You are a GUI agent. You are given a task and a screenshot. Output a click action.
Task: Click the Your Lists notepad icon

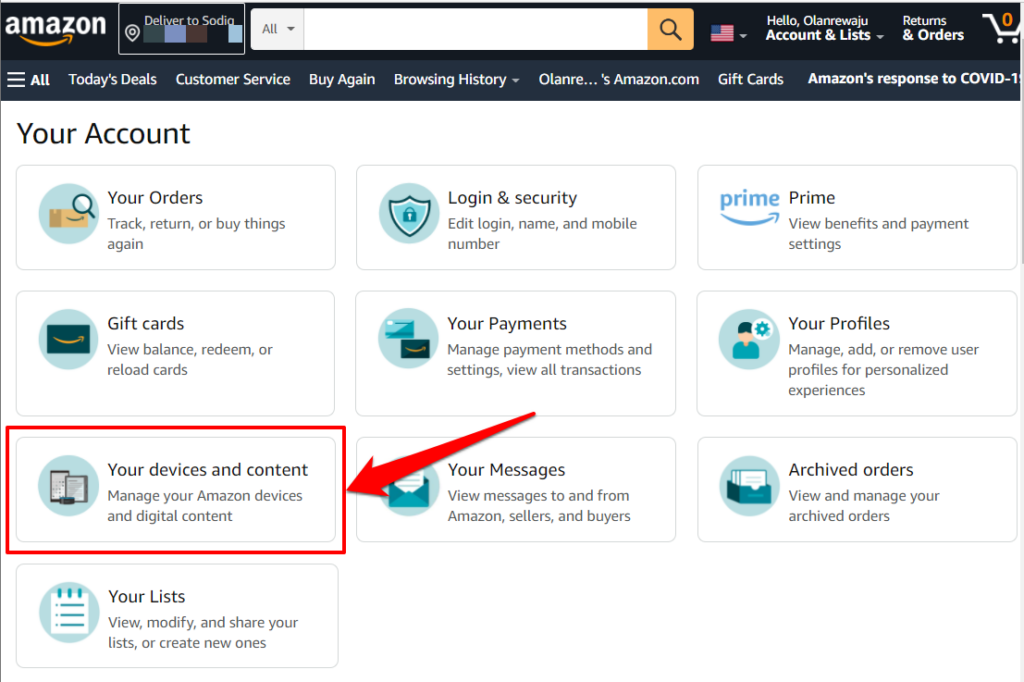69,612
